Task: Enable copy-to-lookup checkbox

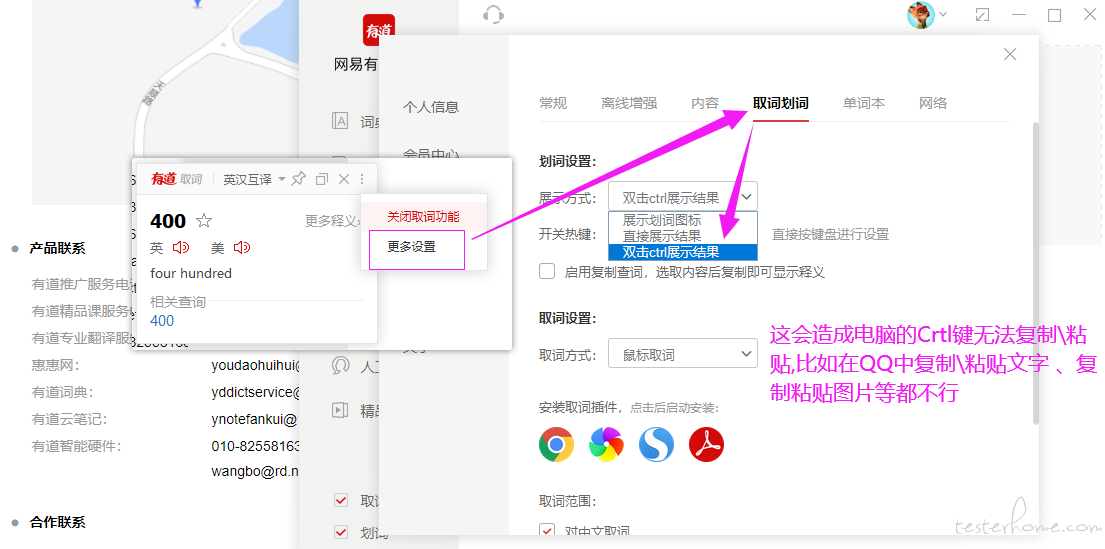Action: coord(547,271)
